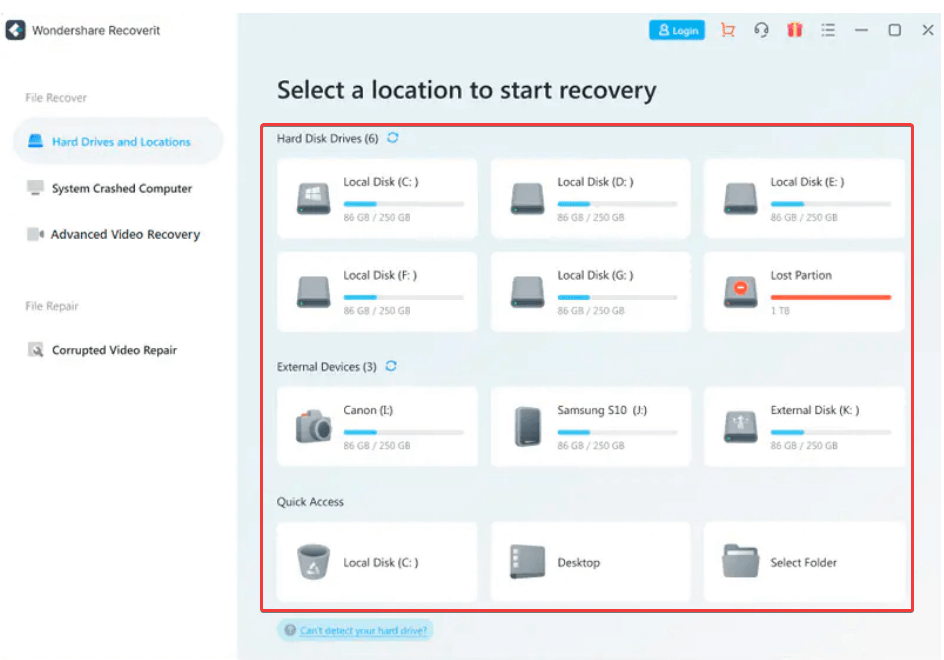This screenshot has width=944, height=660.
Task: Refresh the External Devices list
Action: click(x=391, y=366)
